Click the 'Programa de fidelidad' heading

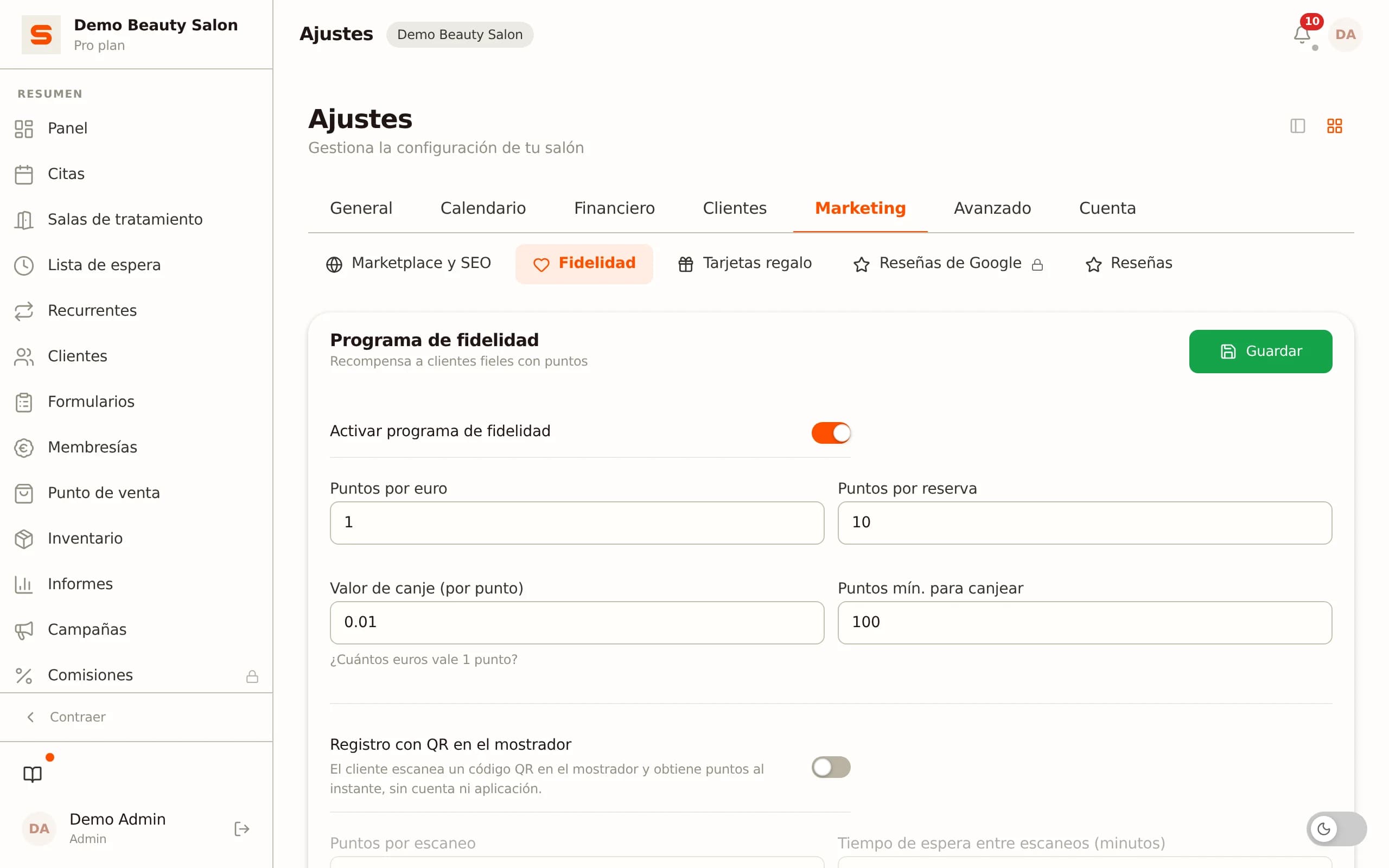pyautogui.click(x=435, y=341)
